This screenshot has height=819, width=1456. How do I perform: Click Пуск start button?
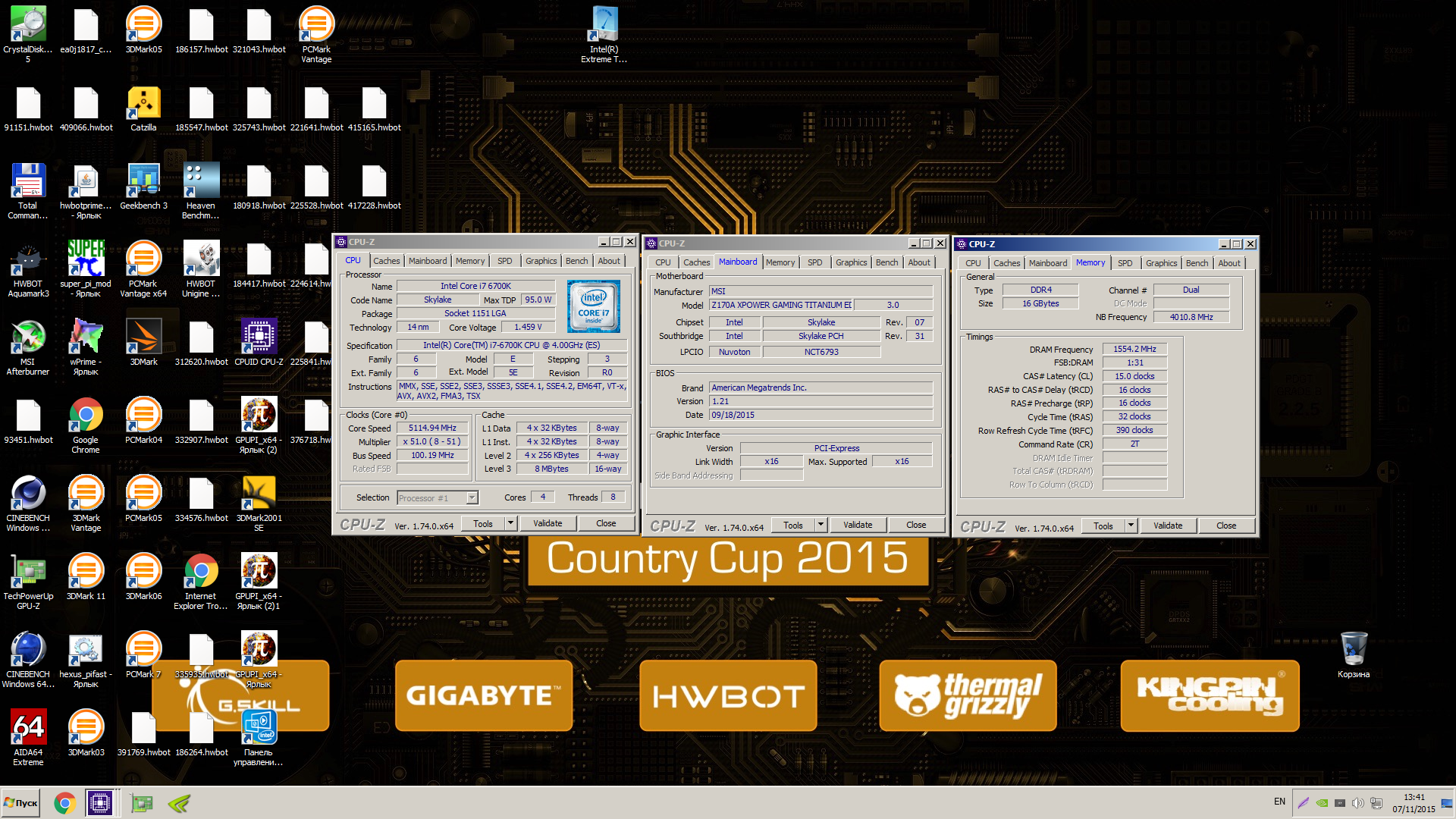[21, 803]
